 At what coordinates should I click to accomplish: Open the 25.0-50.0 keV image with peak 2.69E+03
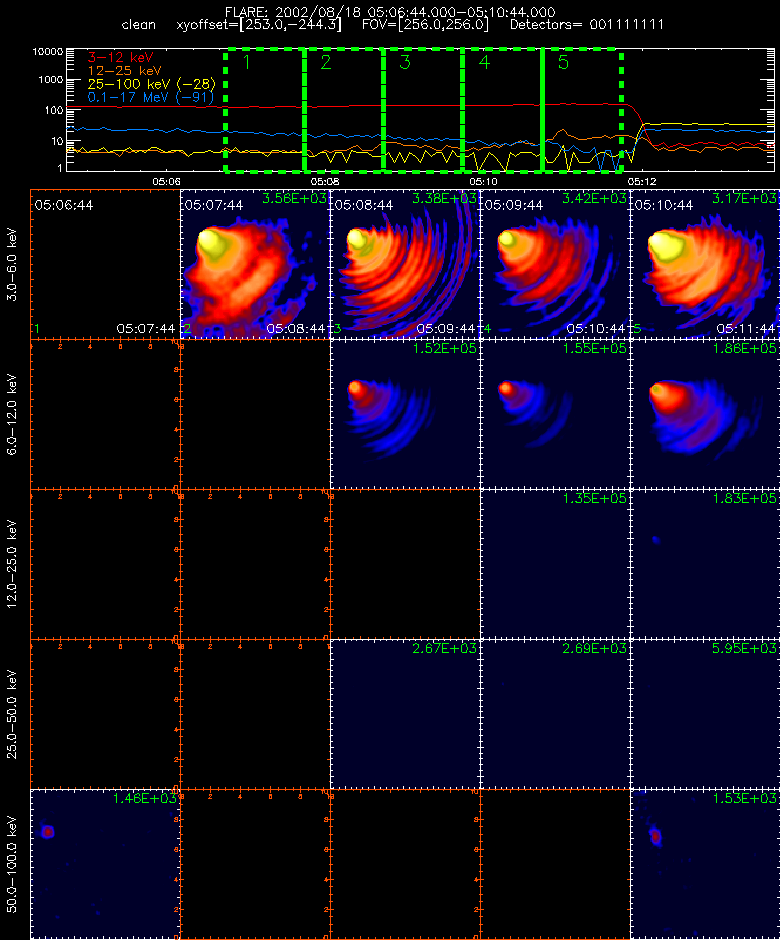(555, 714)
